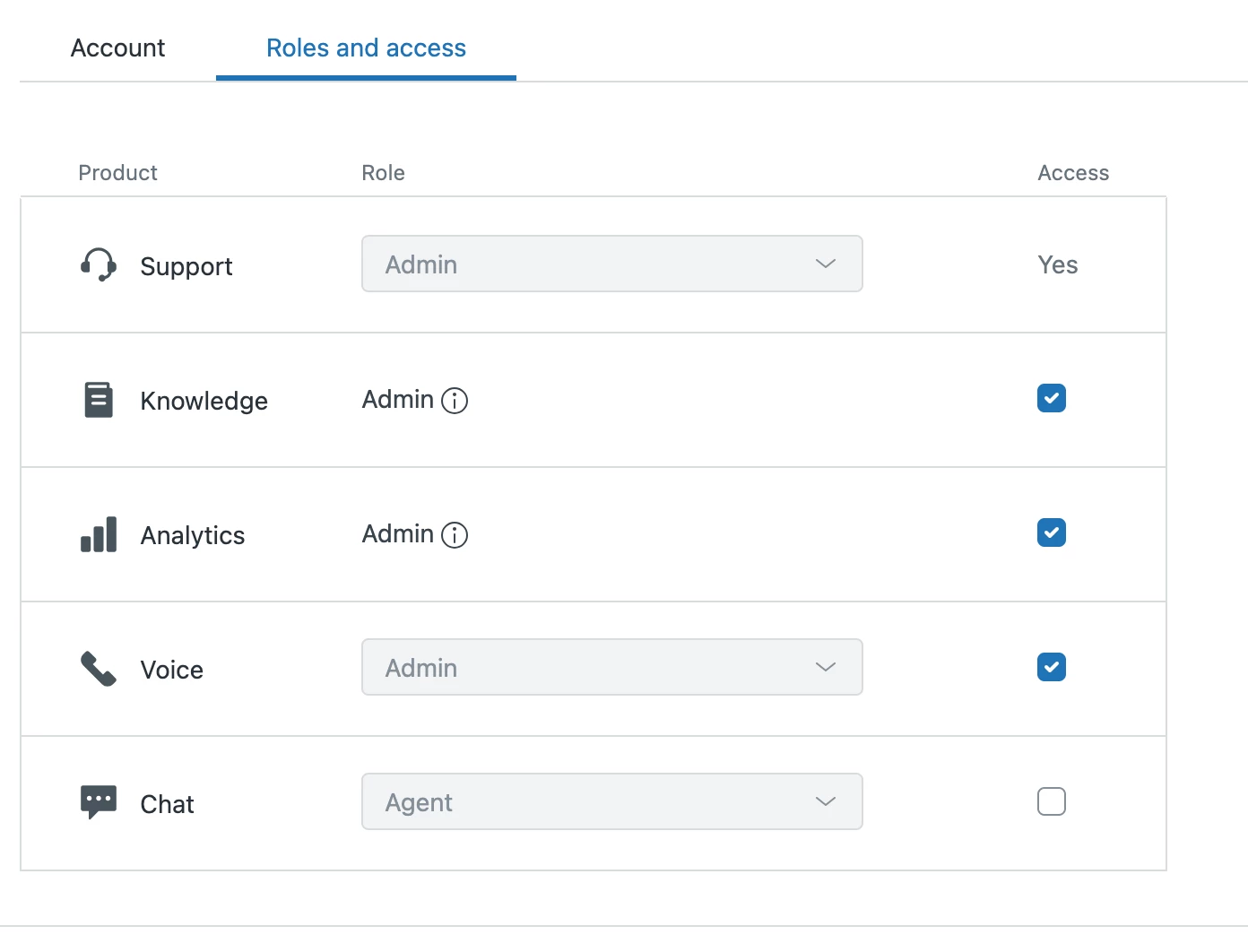Click the Analytics bar chart icon
Viewport: 1248px width, 952px height.
click(99, 534)
